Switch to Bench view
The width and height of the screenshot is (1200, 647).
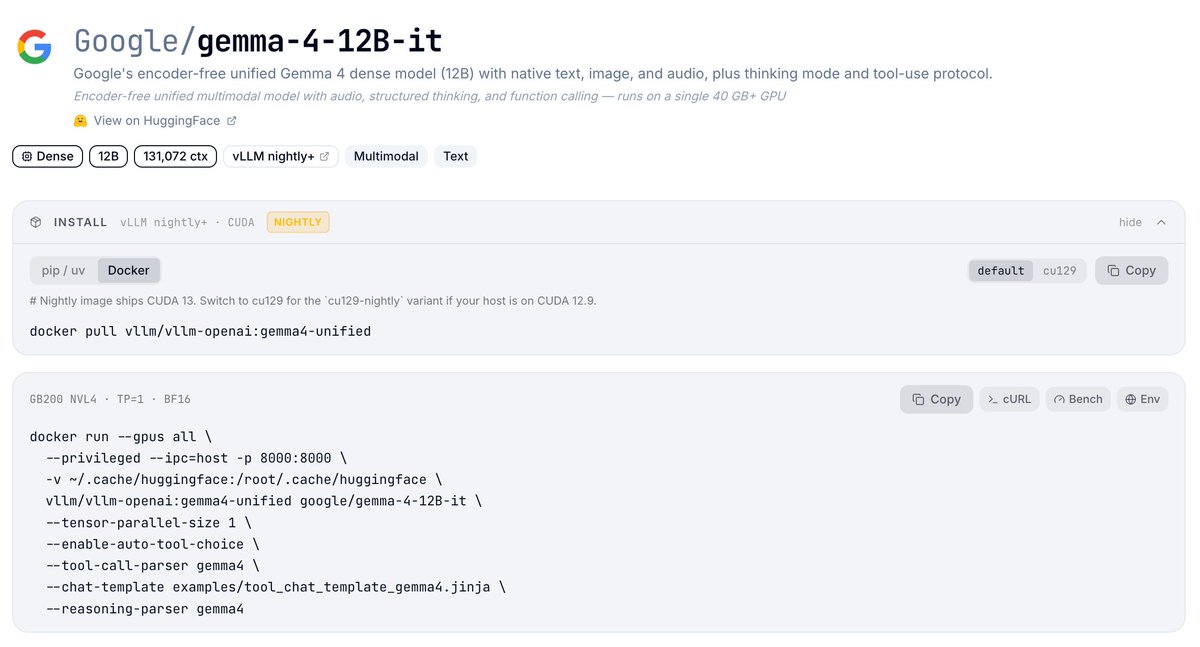click(1078, 399)
